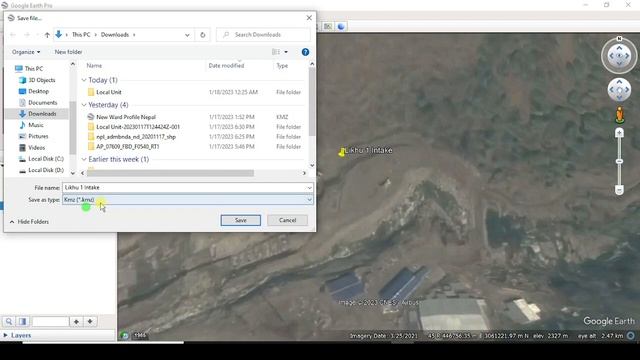Create a New folder
This screenshot has height=360, width=640.
(69, 52)
